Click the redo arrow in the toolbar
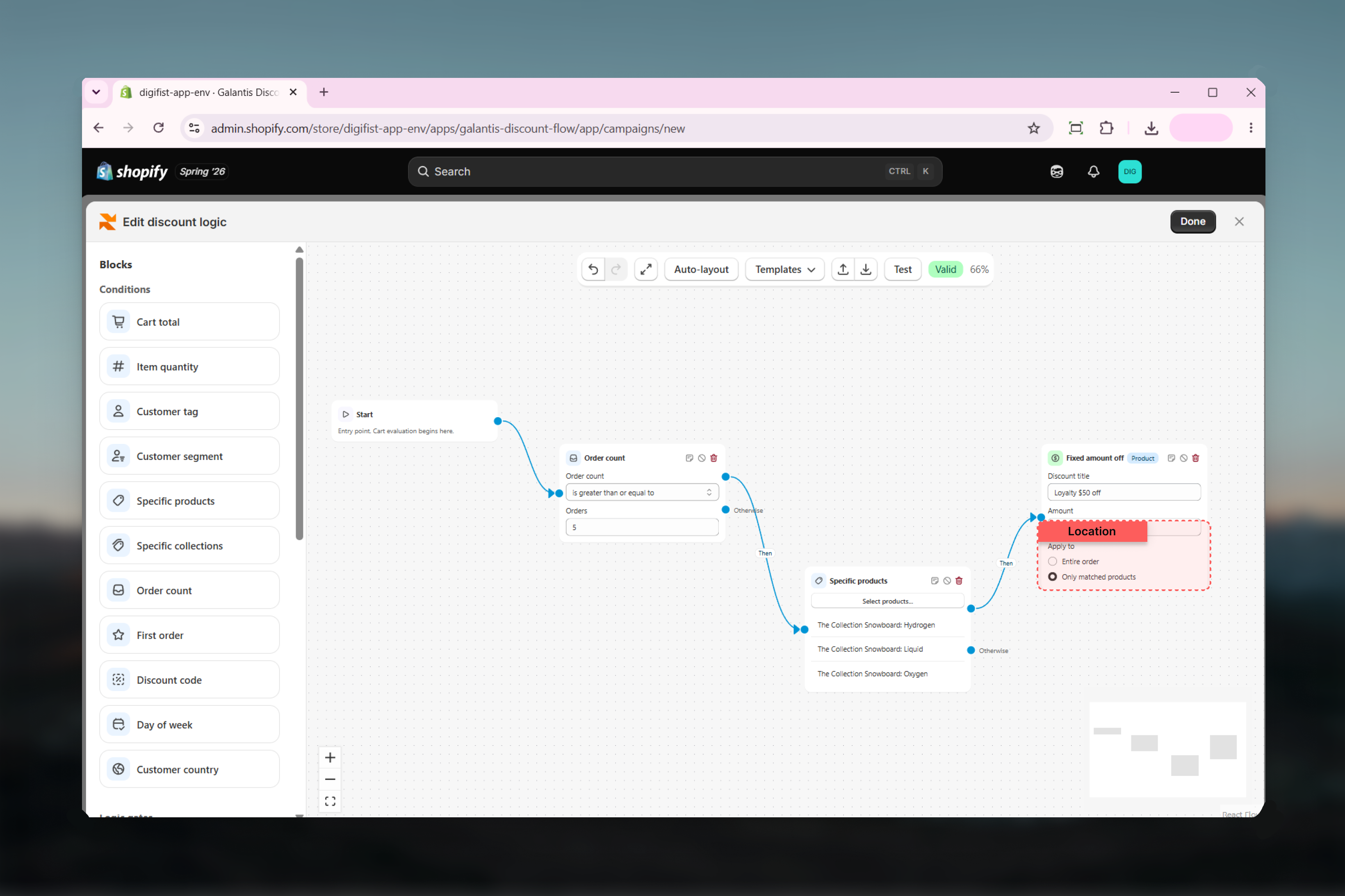1345x896 pixels. coord(616,269)
